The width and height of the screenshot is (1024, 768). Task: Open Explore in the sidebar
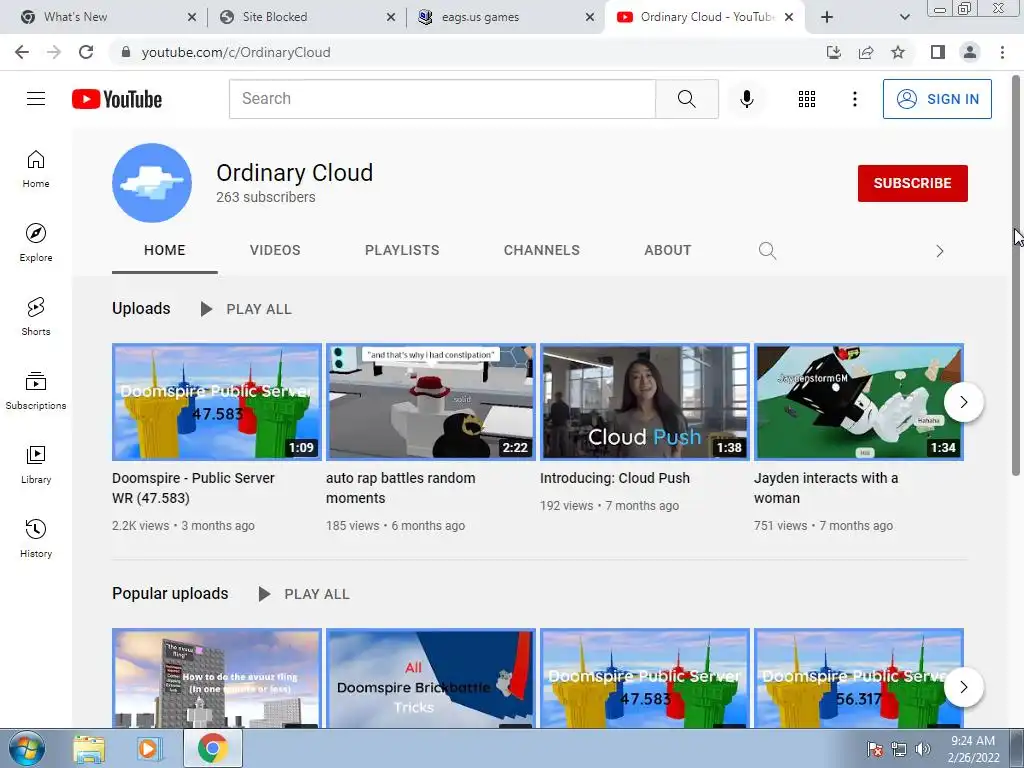click(x=36, y=243)
